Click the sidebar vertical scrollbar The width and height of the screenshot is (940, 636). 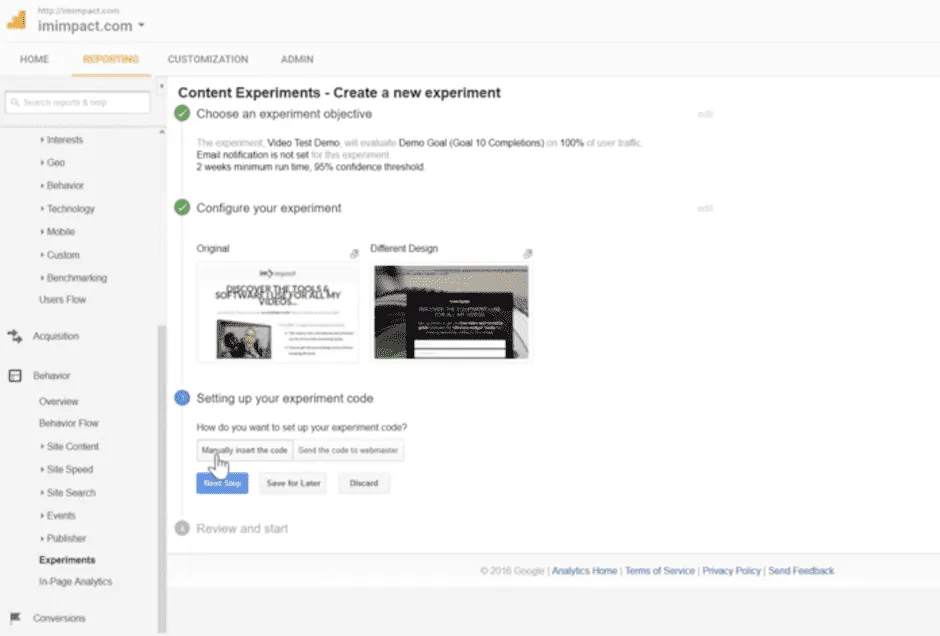click(x=162, y=478)
